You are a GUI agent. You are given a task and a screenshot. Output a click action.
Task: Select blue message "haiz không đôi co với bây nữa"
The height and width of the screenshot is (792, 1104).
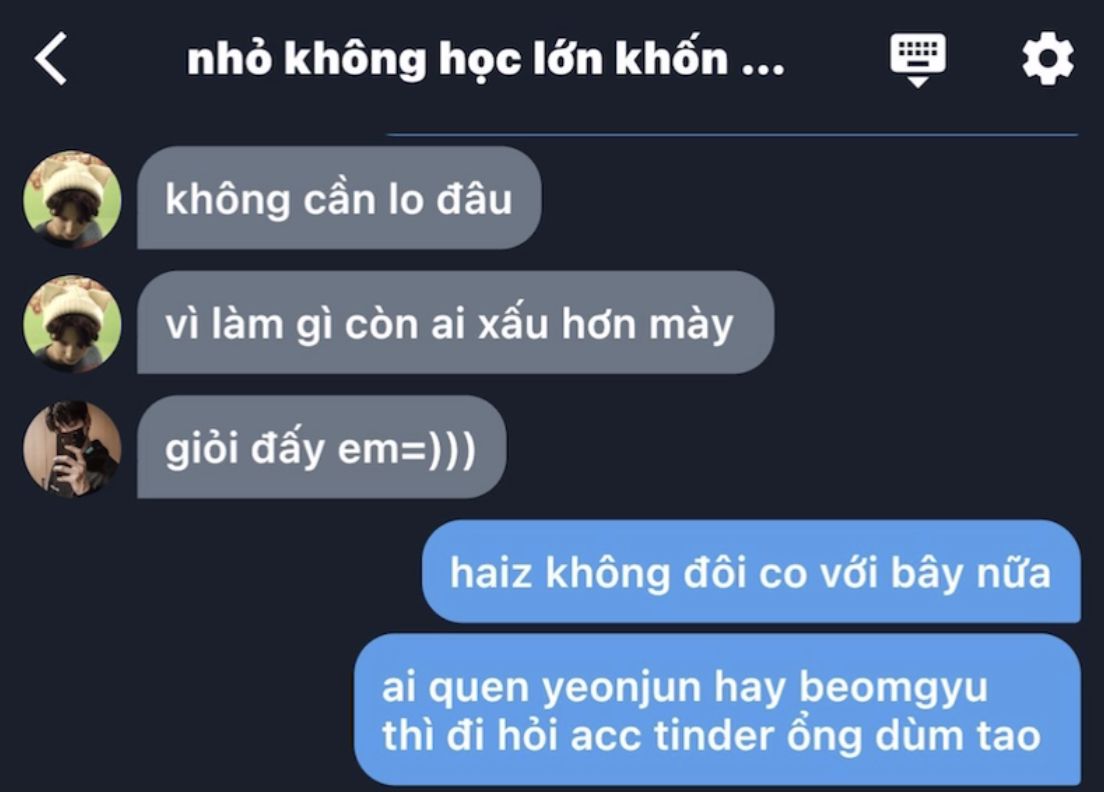[751, 572]
